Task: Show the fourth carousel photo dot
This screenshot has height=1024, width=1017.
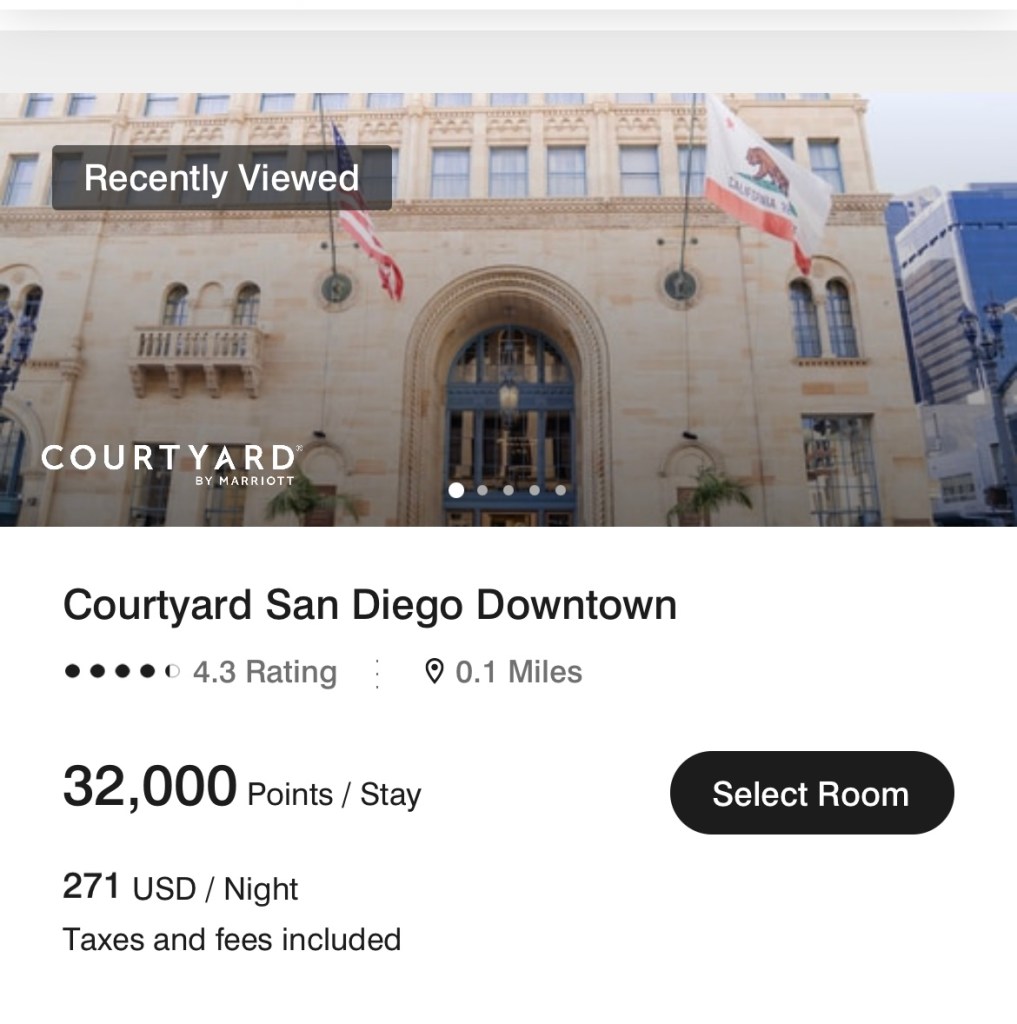Action: [535, 490]
